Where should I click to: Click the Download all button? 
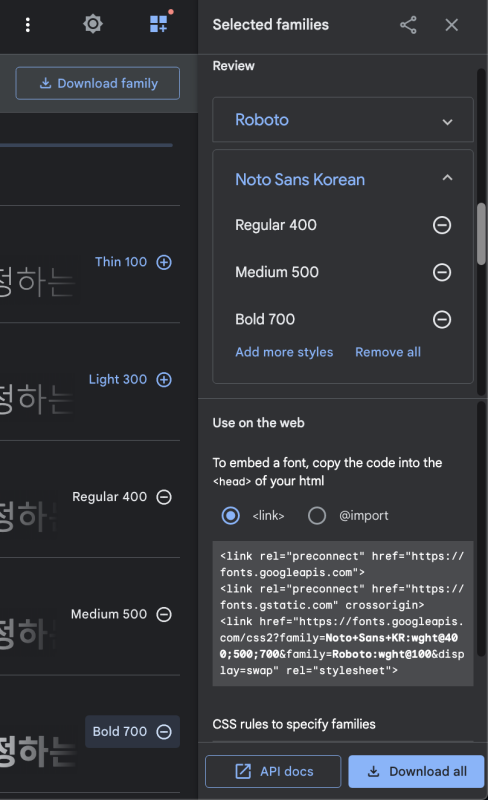click(x=416, y=771)
